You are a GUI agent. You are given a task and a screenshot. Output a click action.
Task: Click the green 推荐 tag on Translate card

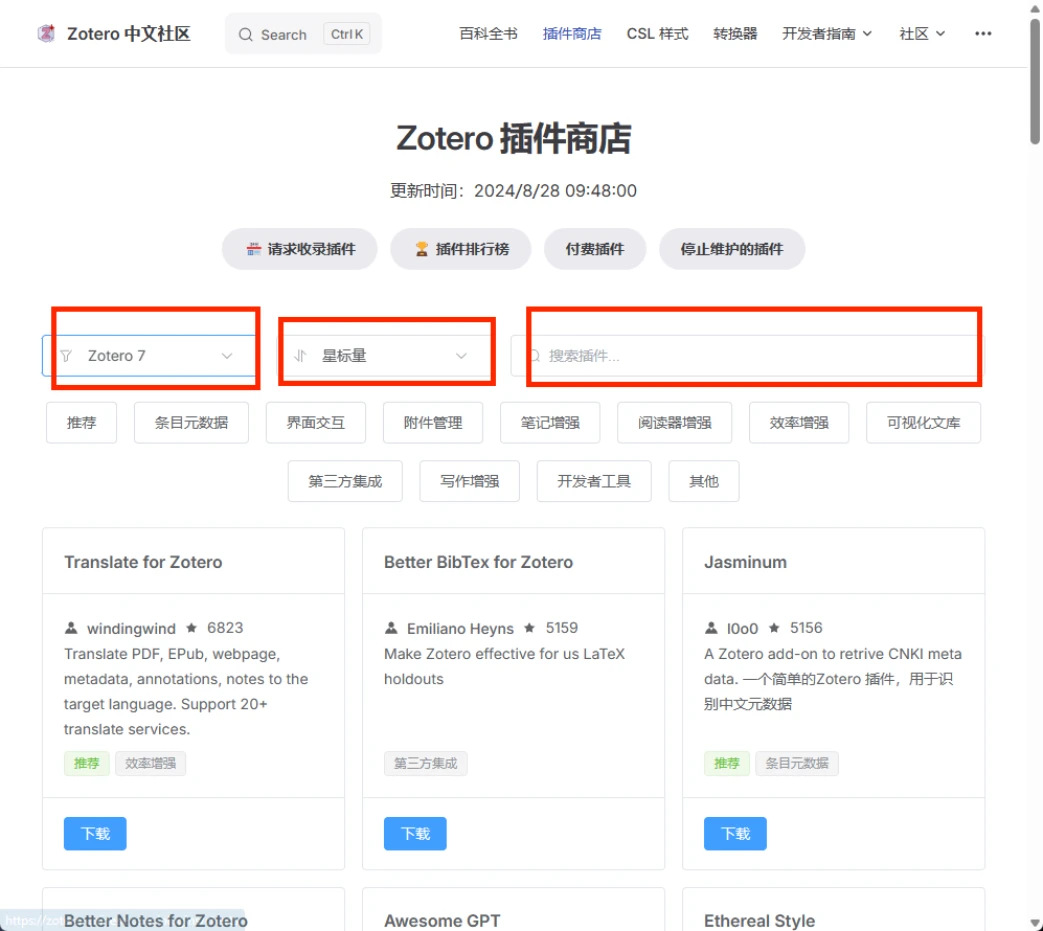(86, 763)
